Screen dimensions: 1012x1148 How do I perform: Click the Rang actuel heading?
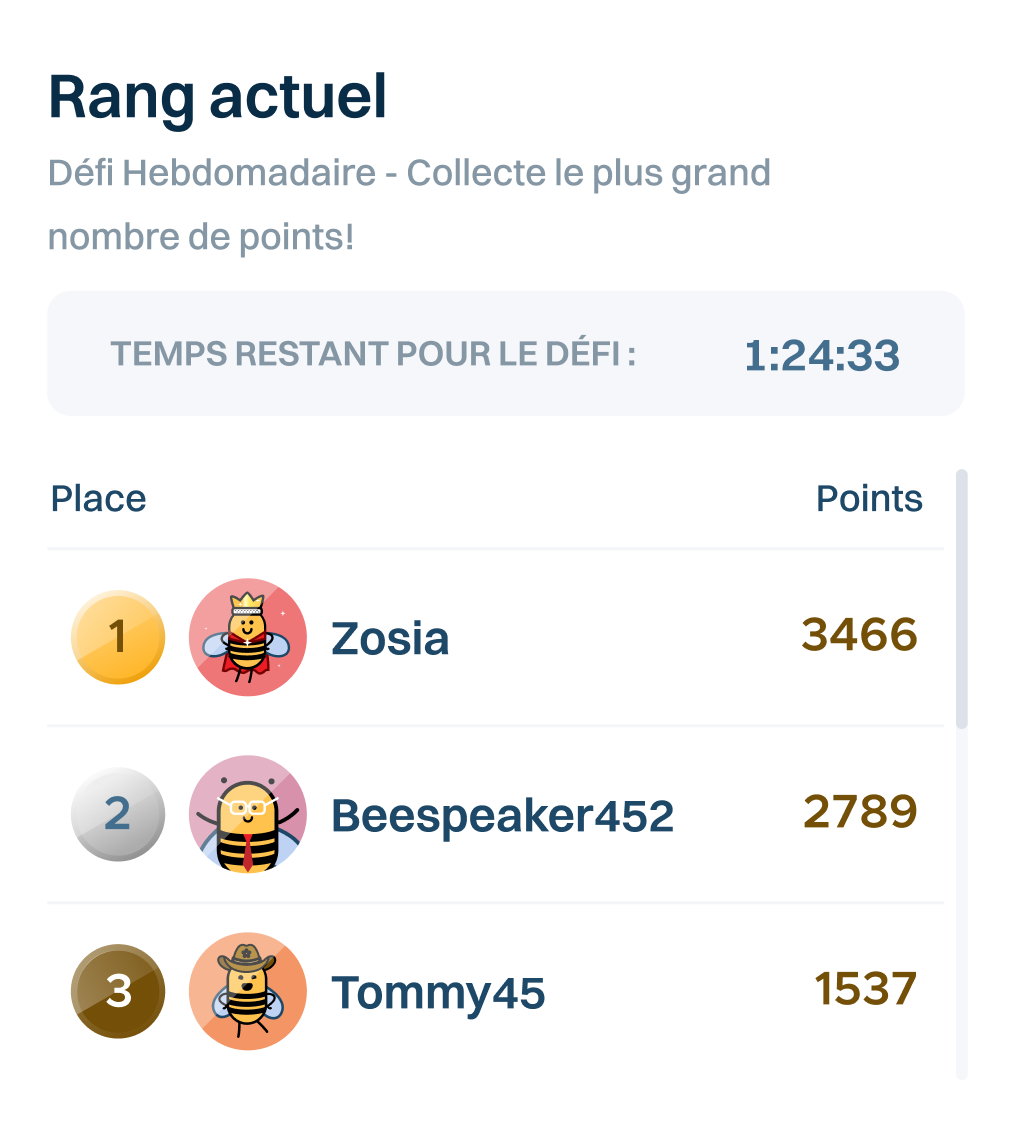218,98
